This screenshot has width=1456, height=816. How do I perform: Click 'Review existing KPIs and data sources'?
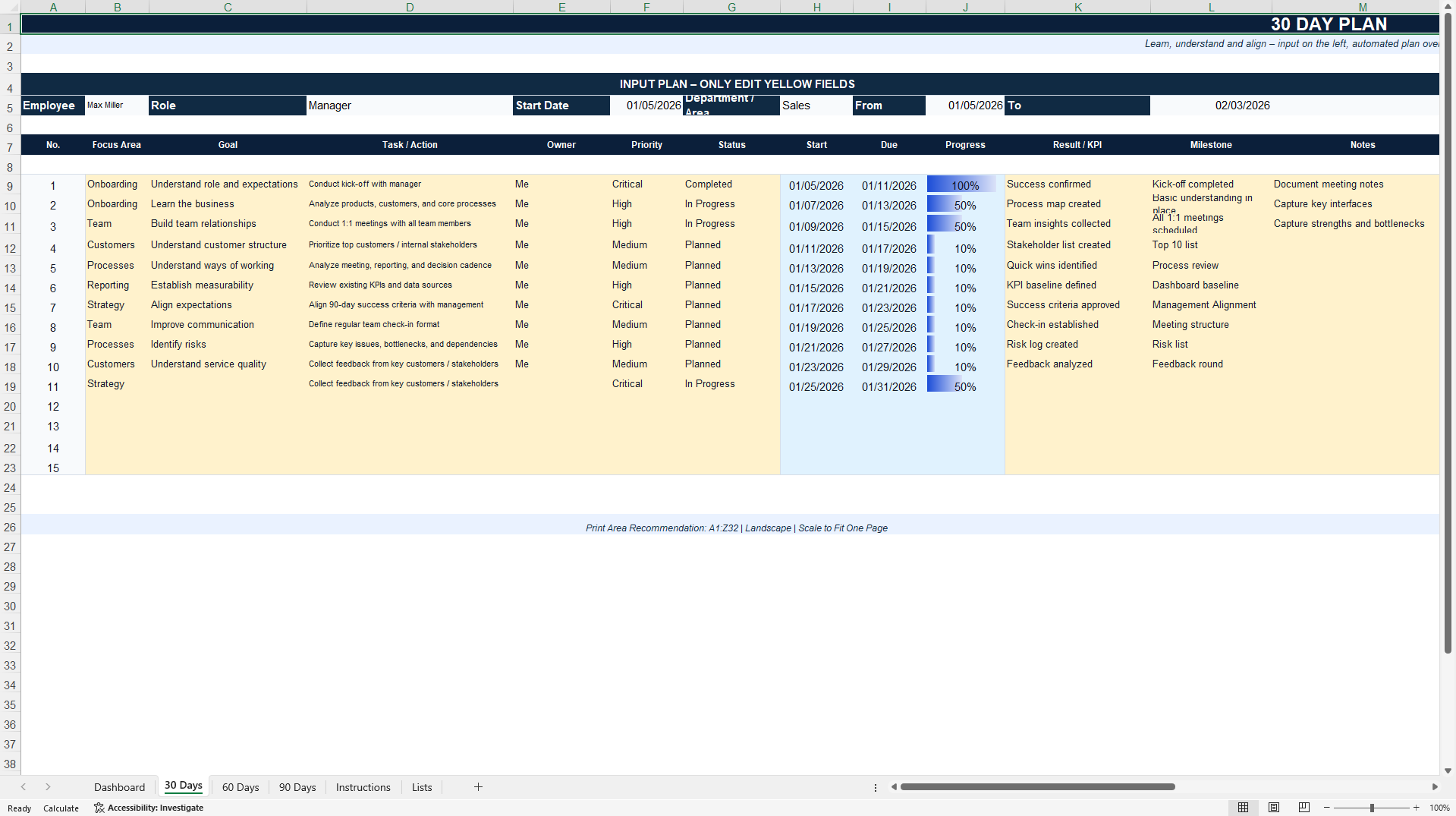pyautogui.click(x=410, y=285)
